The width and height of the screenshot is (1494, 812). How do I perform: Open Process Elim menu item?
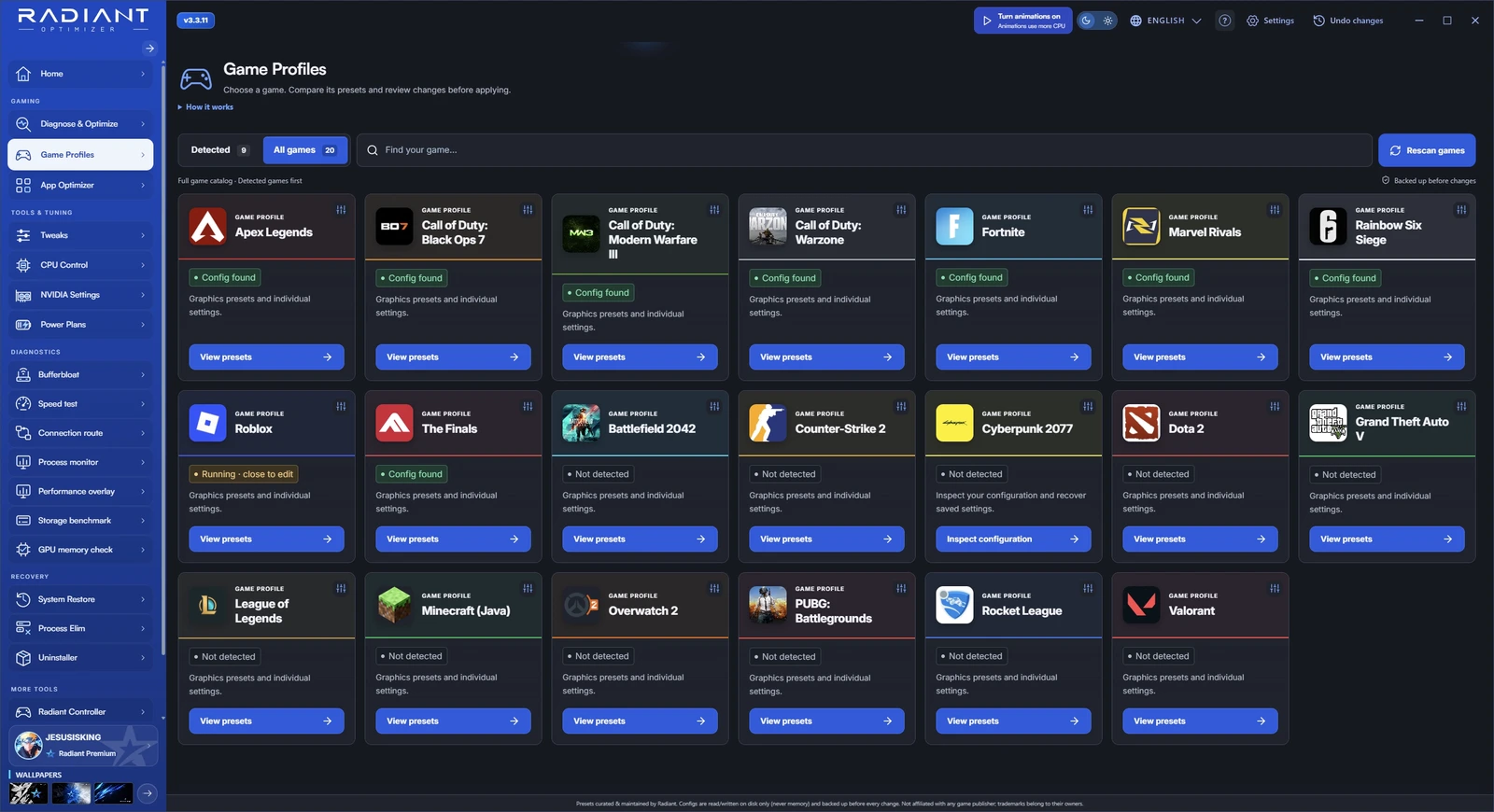80,629
